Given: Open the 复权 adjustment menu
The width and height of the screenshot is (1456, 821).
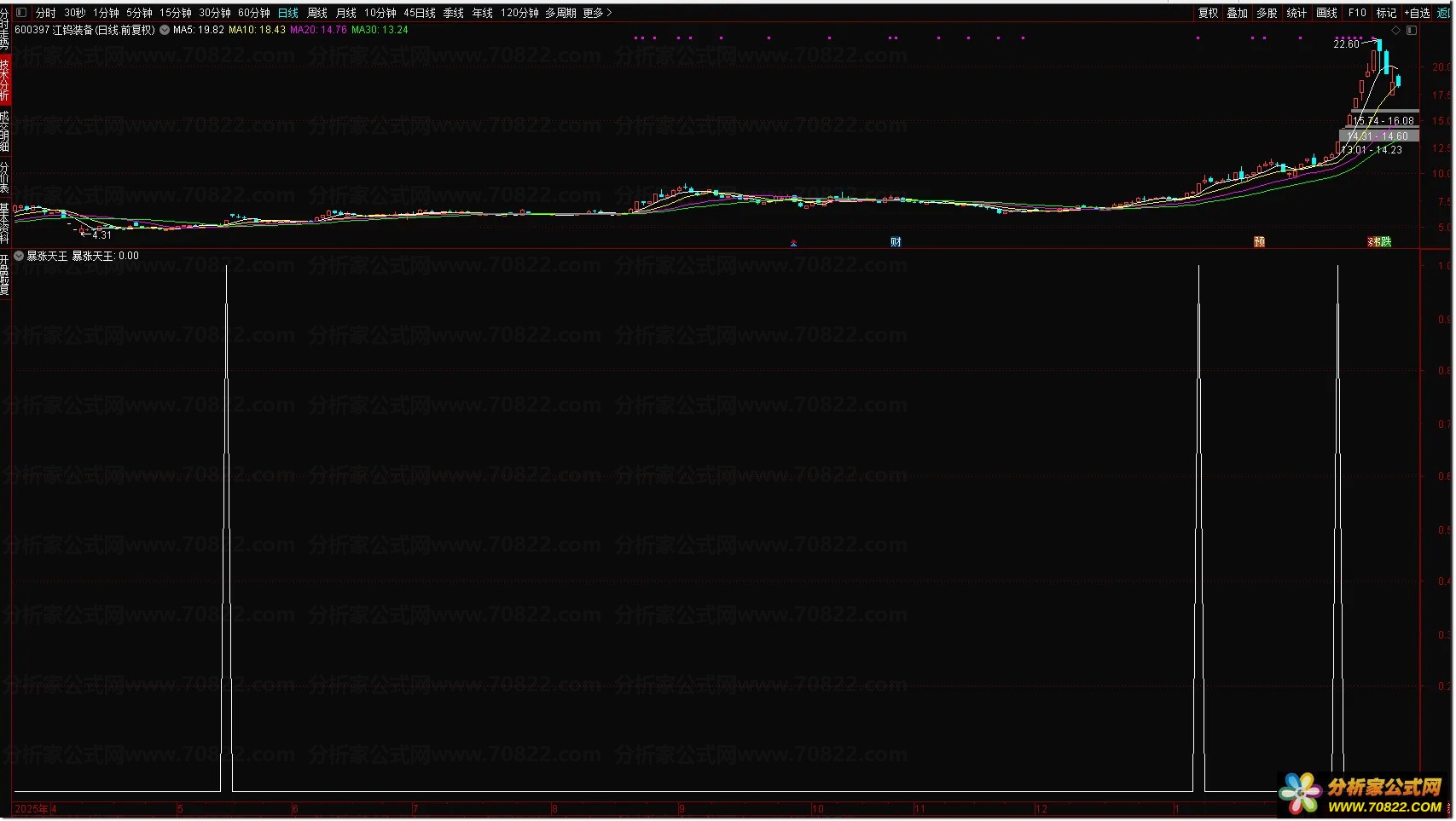Looking at the screenshot, I should pyautogui.click(x=1209, y=13).
